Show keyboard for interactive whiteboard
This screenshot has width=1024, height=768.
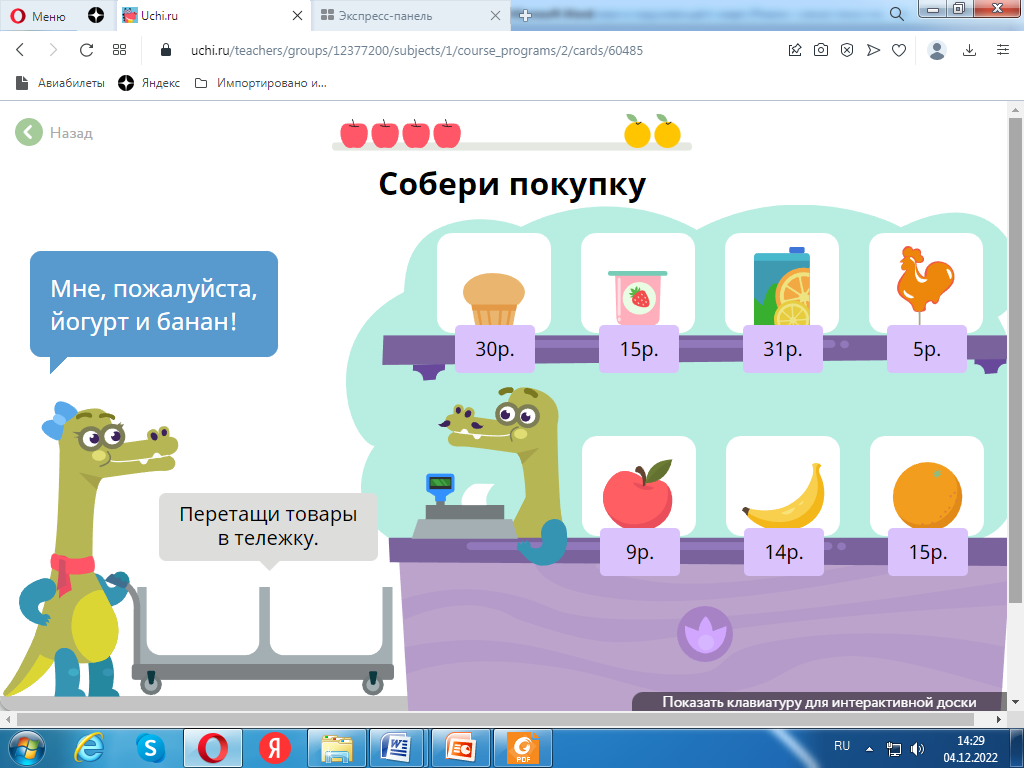[x=818, y=702]
